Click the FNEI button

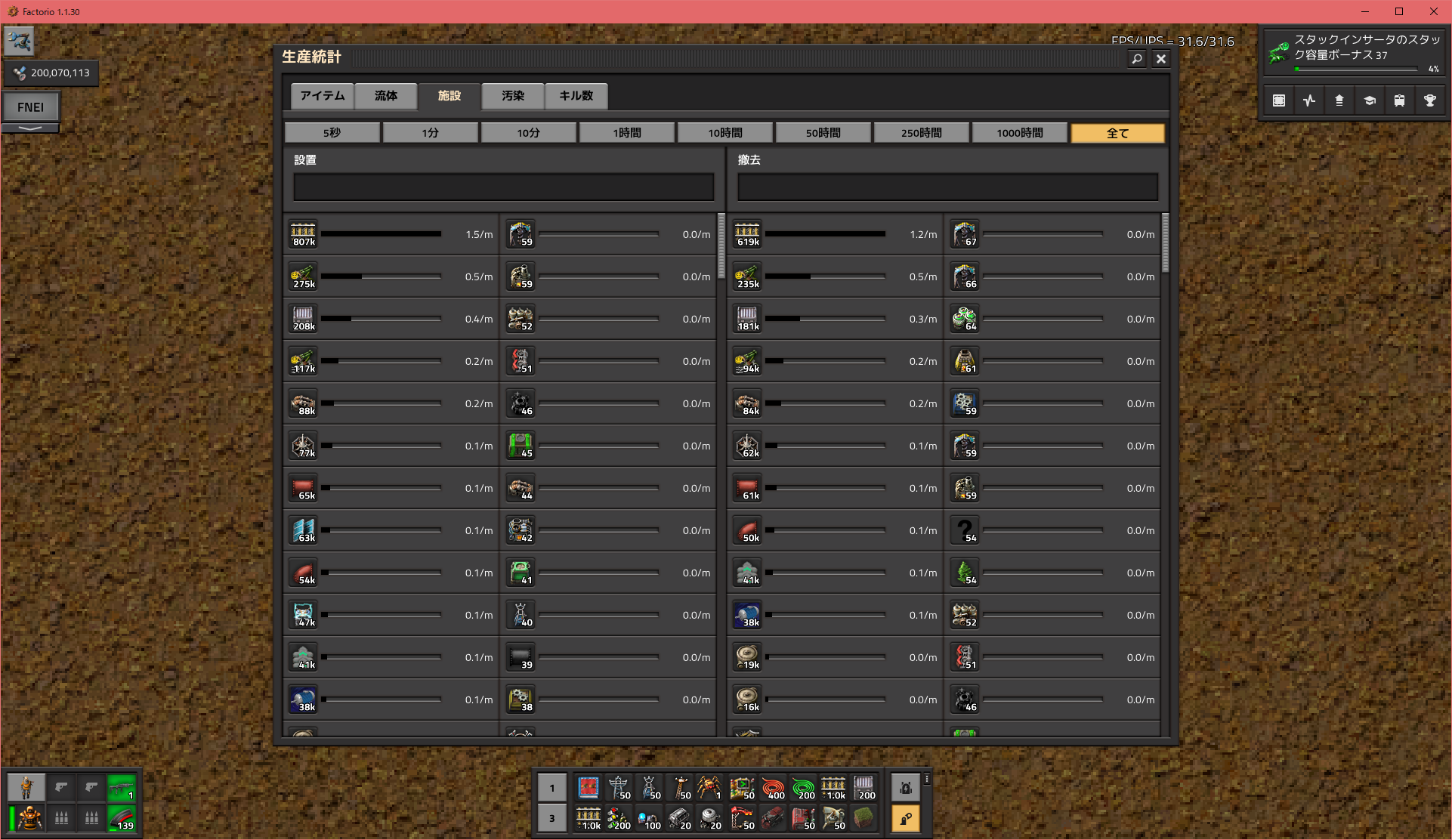pyautogui.click(x=30, y=107)
